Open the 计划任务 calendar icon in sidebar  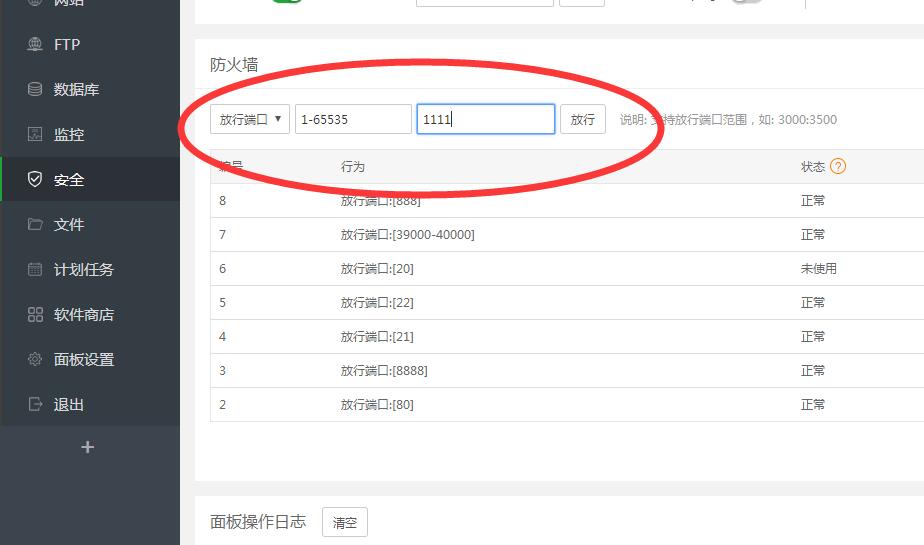click(35, 269)
